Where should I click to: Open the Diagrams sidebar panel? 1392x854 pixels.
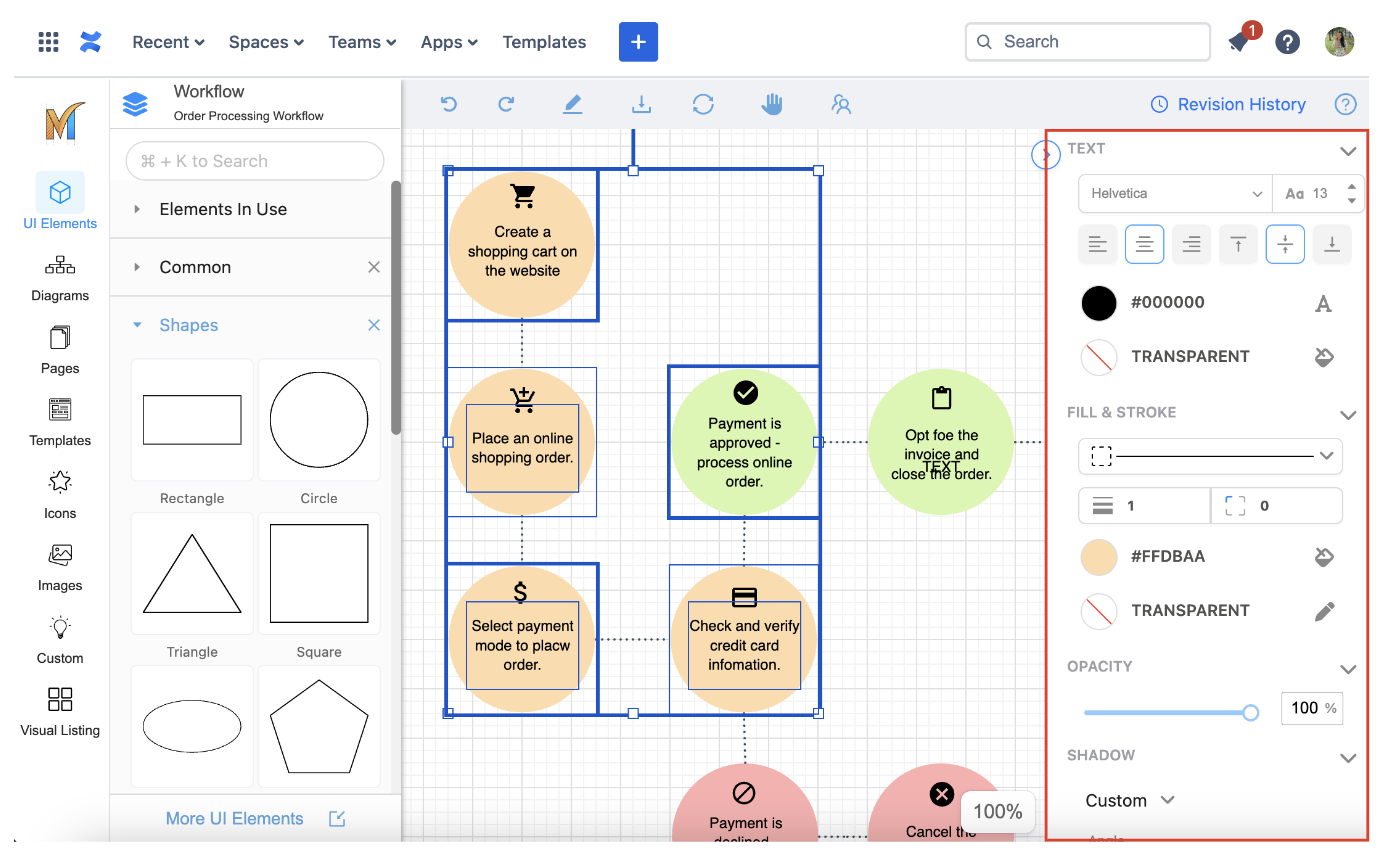[60, 277]
